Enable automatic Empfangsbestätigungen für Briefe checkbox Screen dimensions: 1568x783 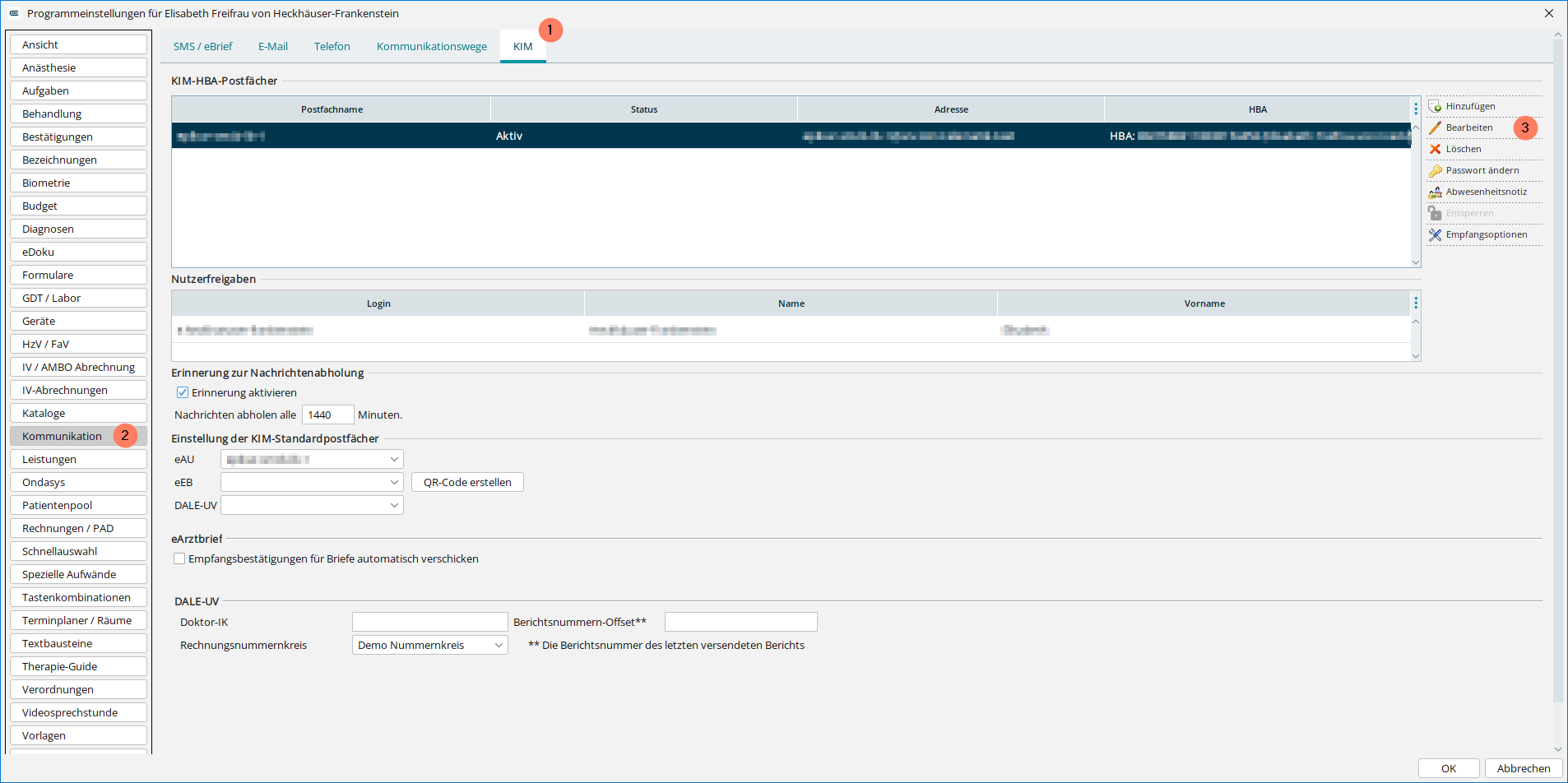click(179, 558)
